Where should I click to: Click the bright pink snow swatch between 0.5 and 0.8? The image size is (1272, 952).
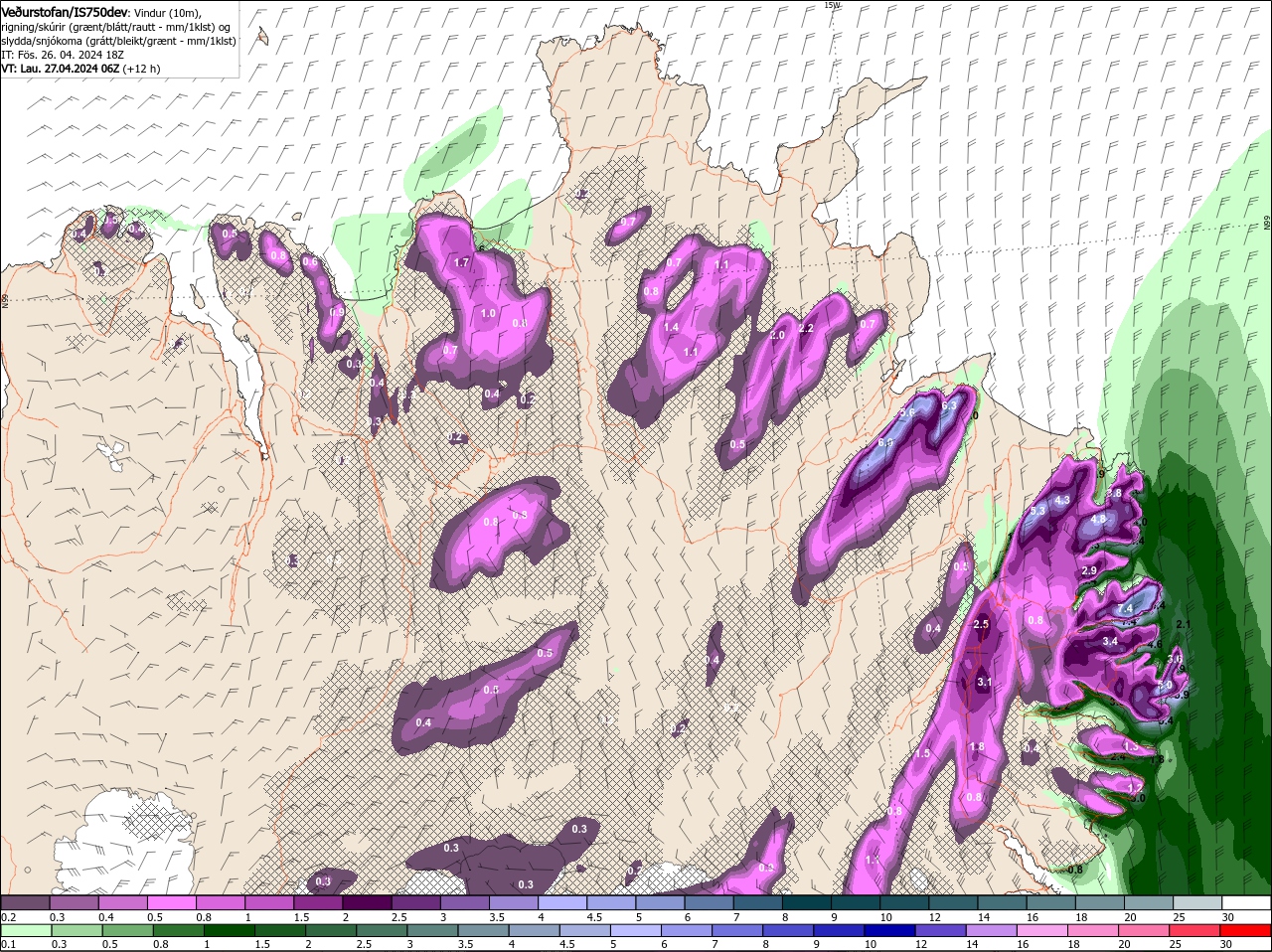pos(173,902)
